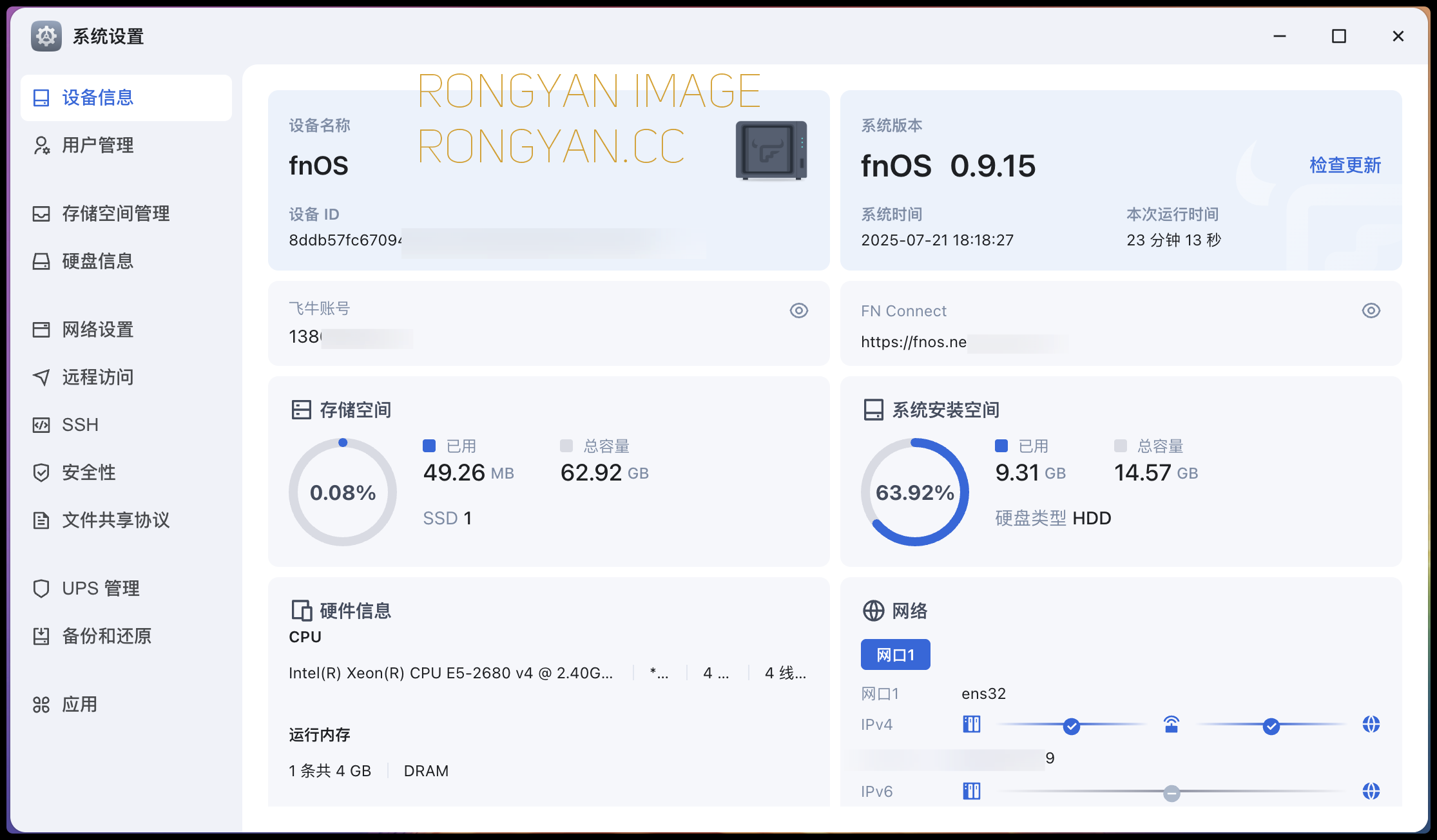Click the 系统安装空间 header icon
This screenshot has height=840, width=1437.
coord(874,410)
